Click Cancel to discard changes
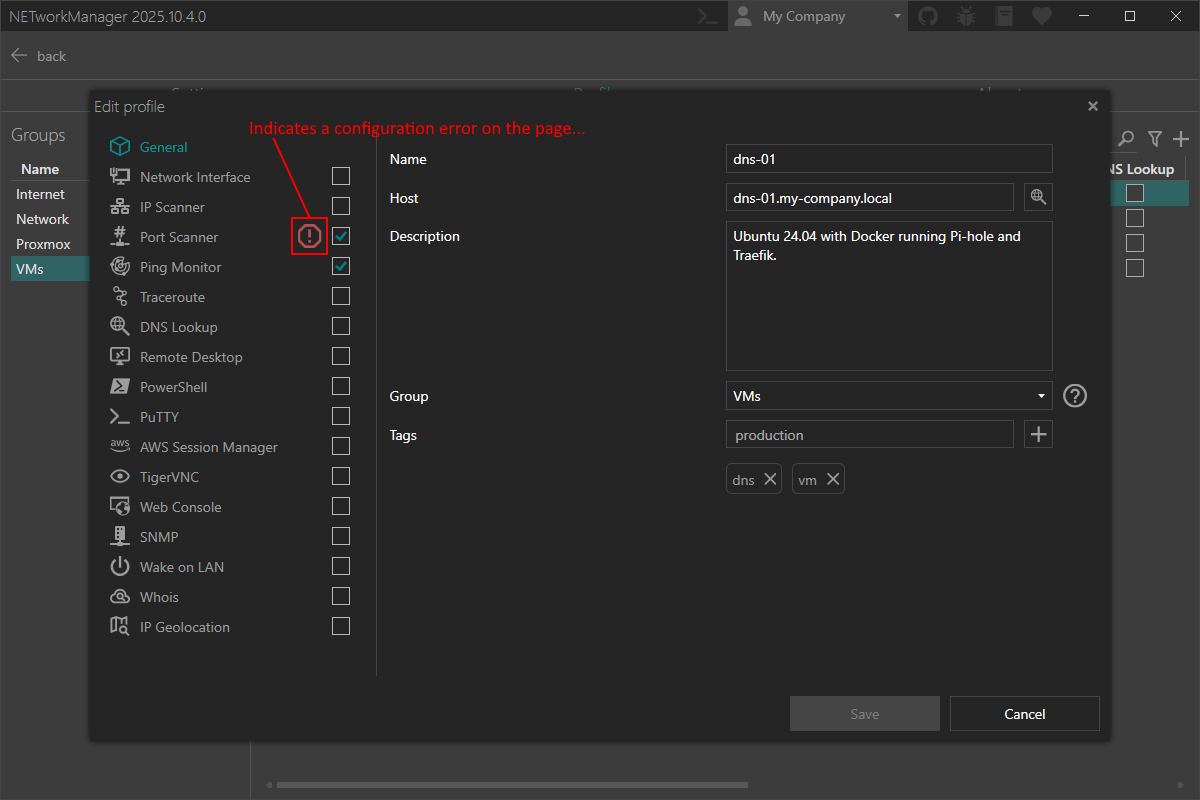This screenshot has width=1200, height=800. coord(1024,713)
